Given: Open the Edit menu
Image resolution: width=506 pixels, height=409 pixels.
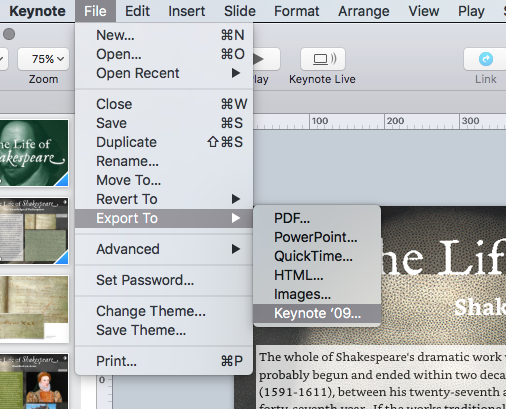Looking at the screenshot, I should [x=137, y=11].
